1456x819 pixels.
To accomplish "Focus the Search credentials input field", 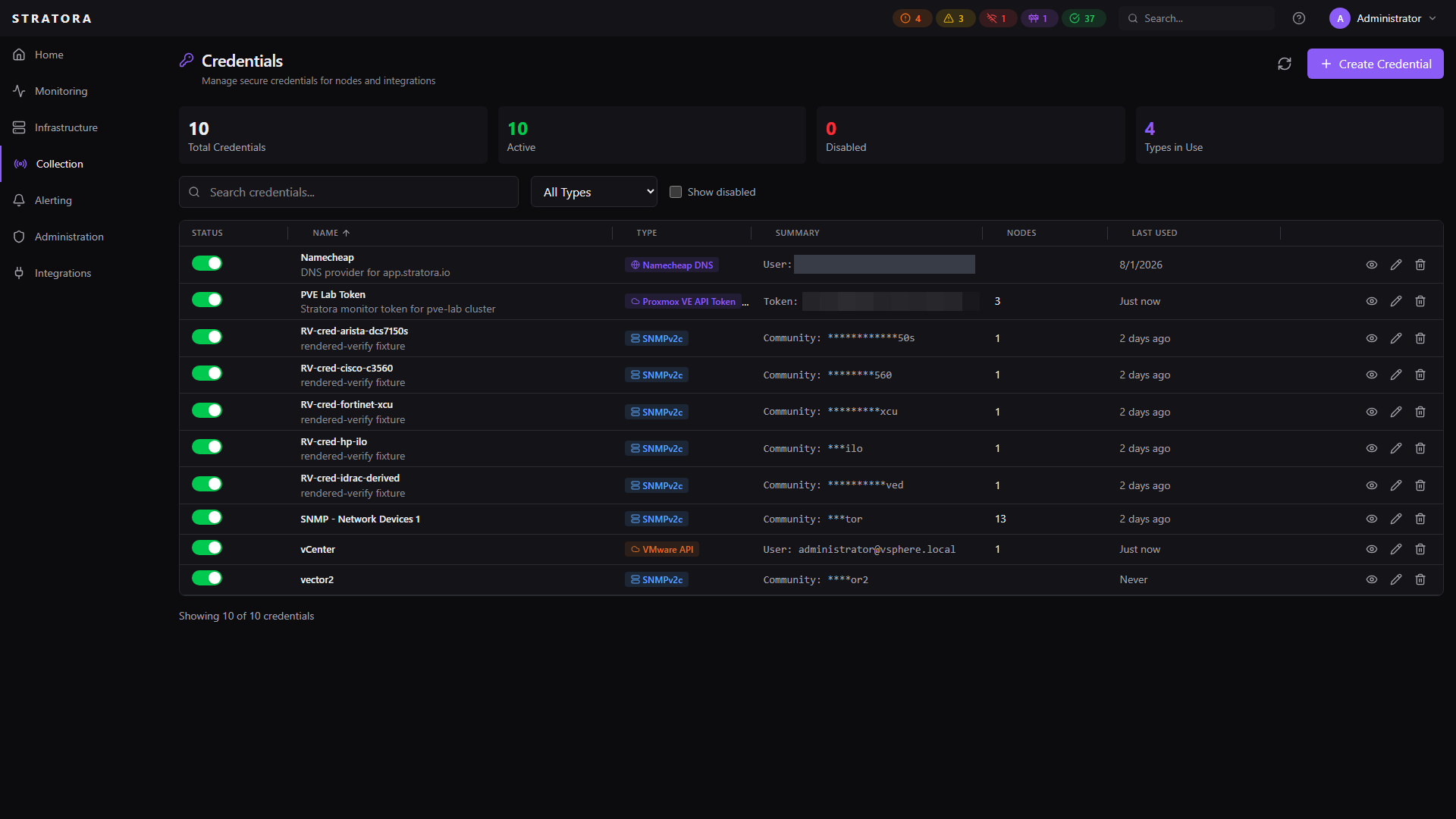I will 349,192.
